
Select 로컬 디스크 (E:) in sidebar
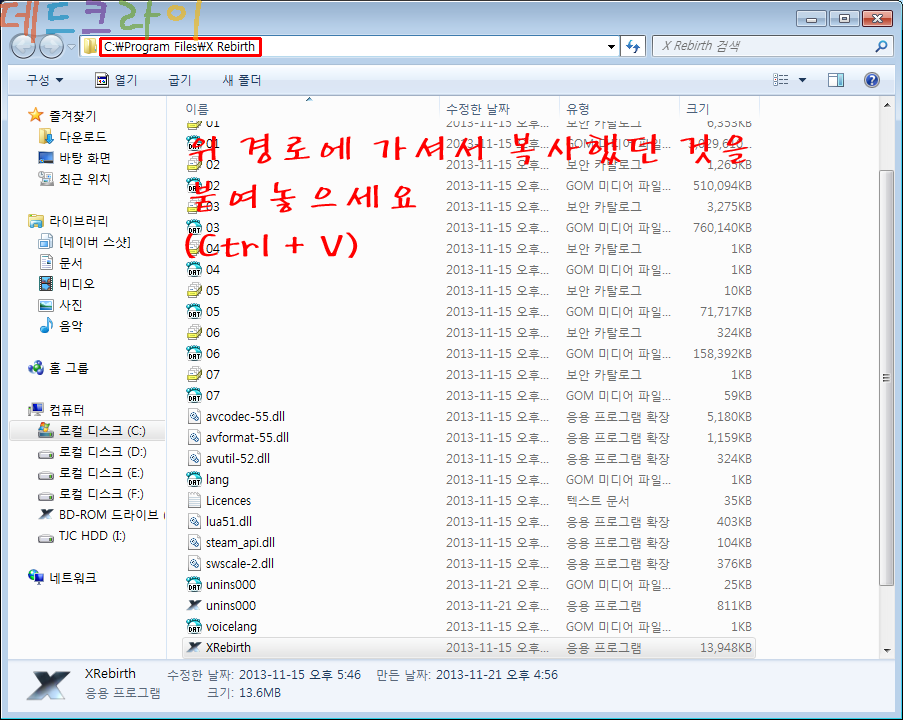[x=101, y=473]
